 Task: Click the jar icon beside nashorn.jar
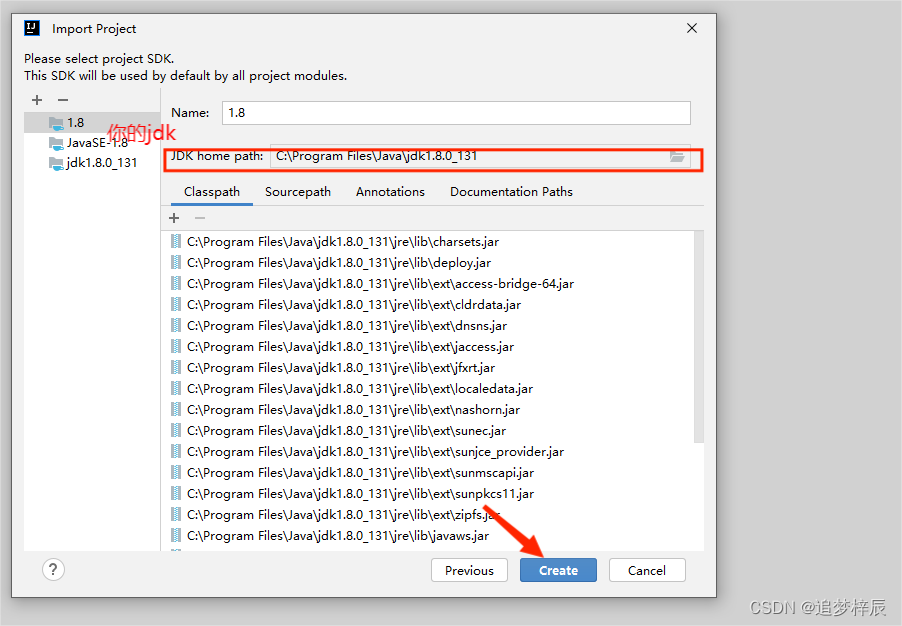(176, 409)
